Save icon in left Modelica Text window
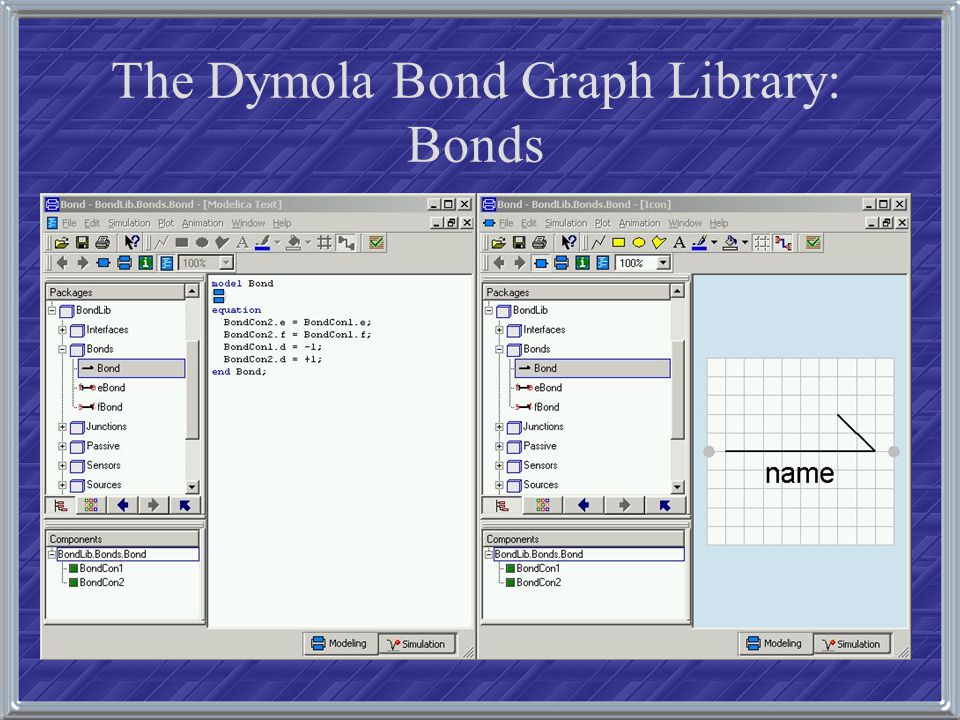The image size is (960, 720). [82, 243]
